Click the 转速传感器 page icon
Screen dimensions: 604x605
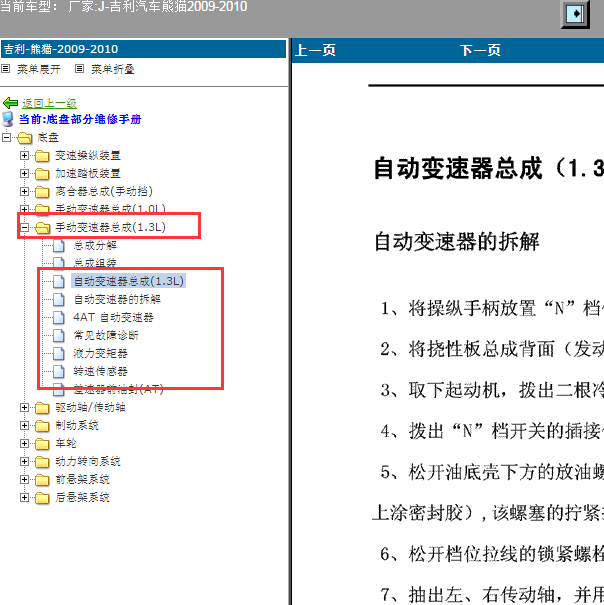point(59,372)
